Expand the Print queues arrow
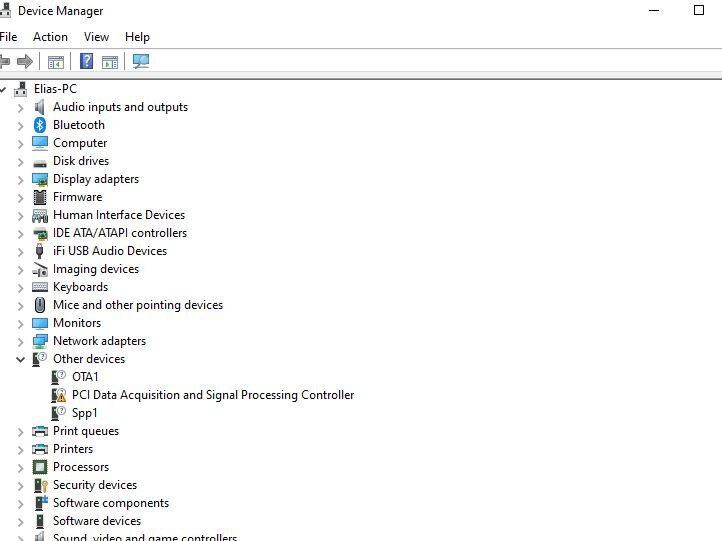 [20, 432]
